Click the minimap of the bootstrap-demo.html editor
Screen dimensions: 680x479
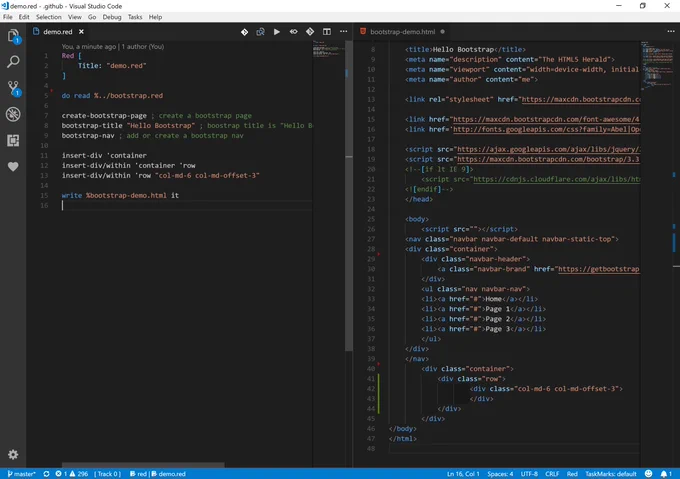tap(656, 65)
